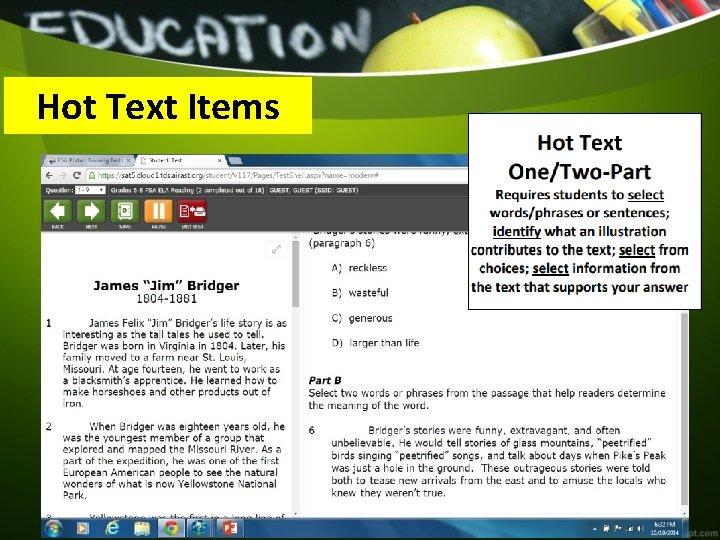Click the dates 1804-1881 under the title
Screen dimensions: 720x540
point(167,299)
